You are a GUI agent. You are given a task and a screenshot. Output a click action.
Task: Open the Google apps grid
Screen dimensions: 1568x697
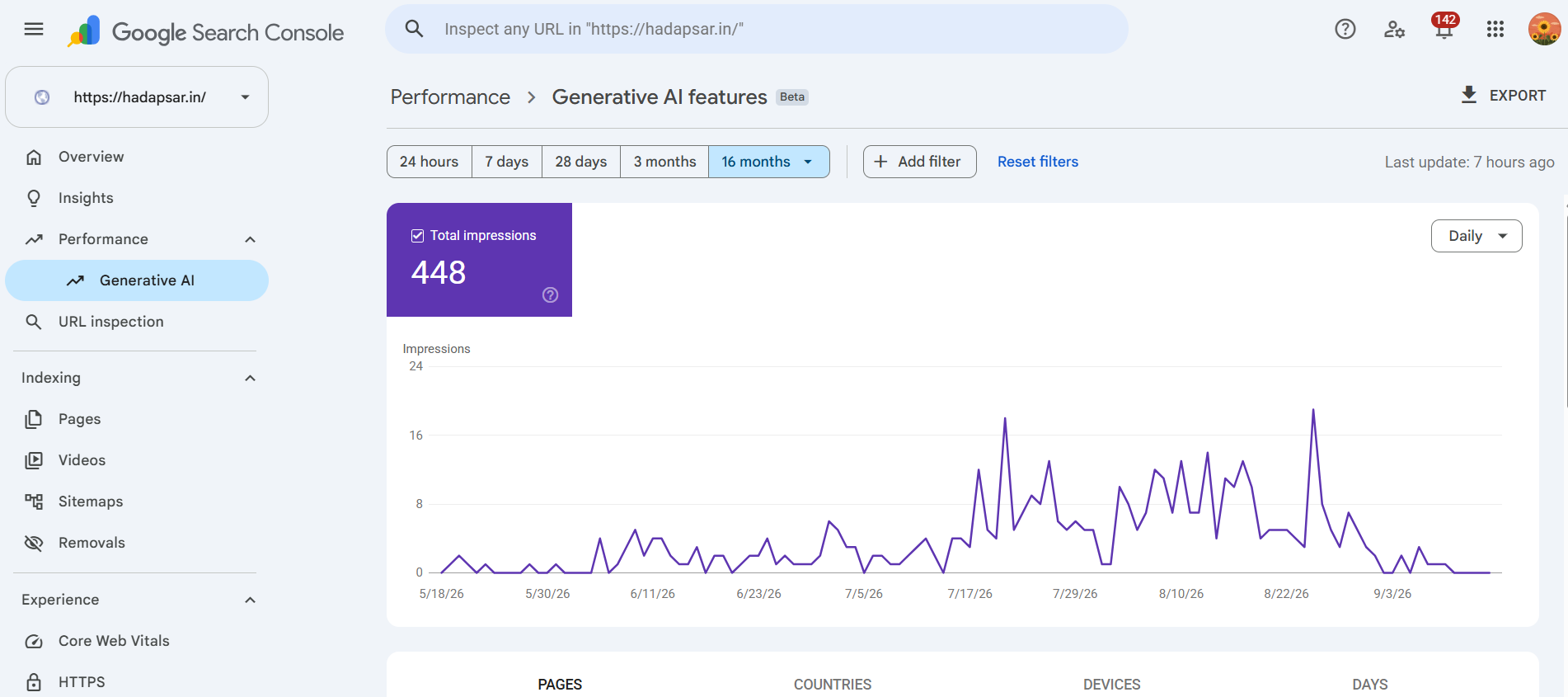pos(1495,30)
